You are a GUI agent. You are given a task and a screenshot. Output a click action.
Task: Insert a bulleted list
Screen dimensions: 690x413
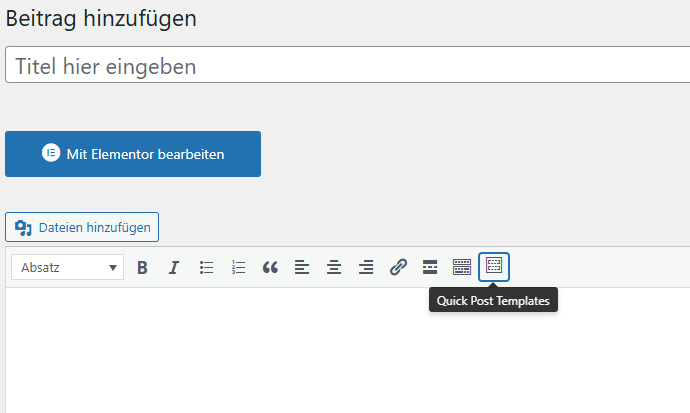pyautogui.click(x=206, y=267)
